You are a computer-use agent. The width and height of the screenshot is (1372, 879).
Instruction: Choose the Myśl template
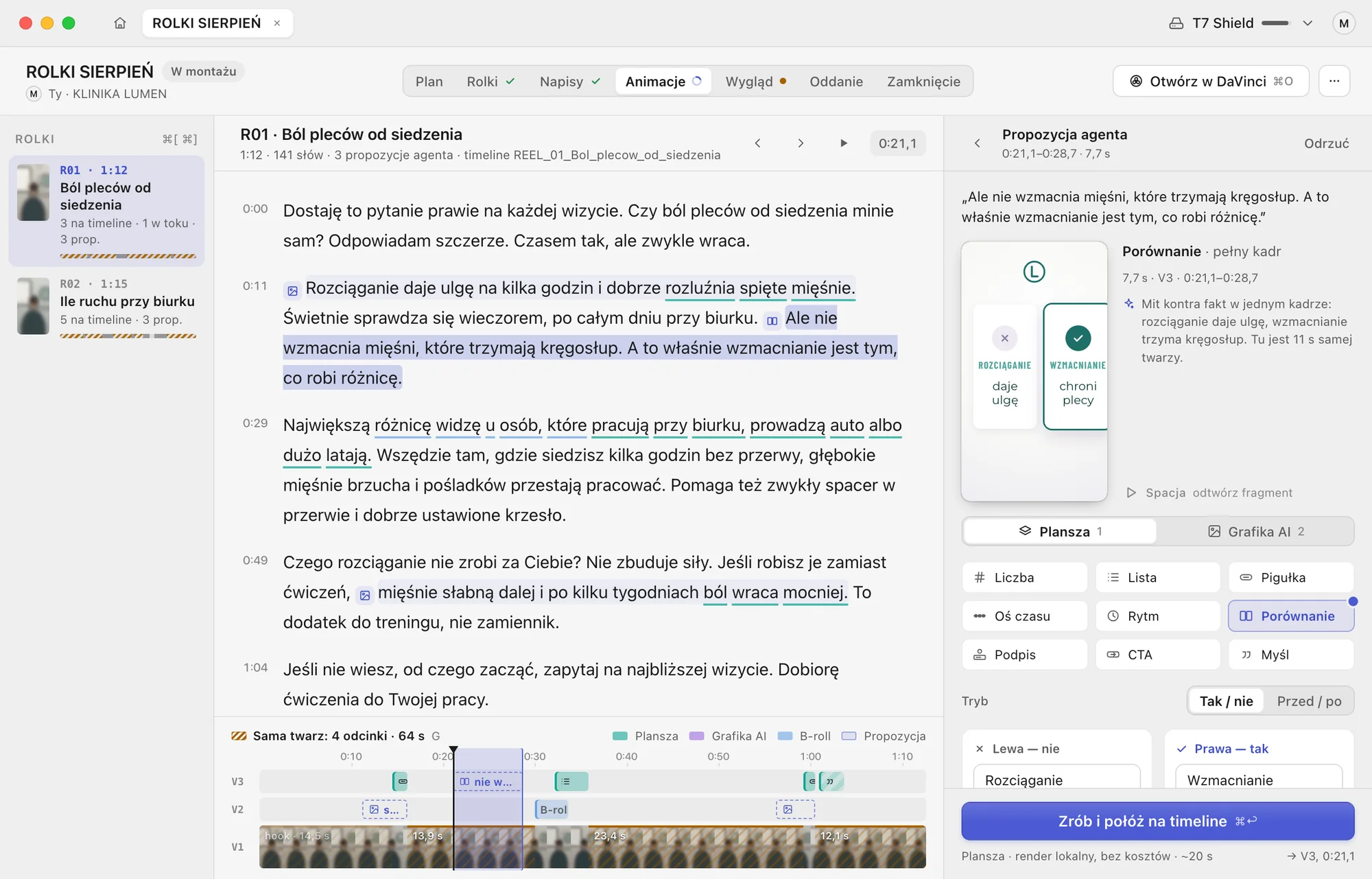click(1290, 655)
